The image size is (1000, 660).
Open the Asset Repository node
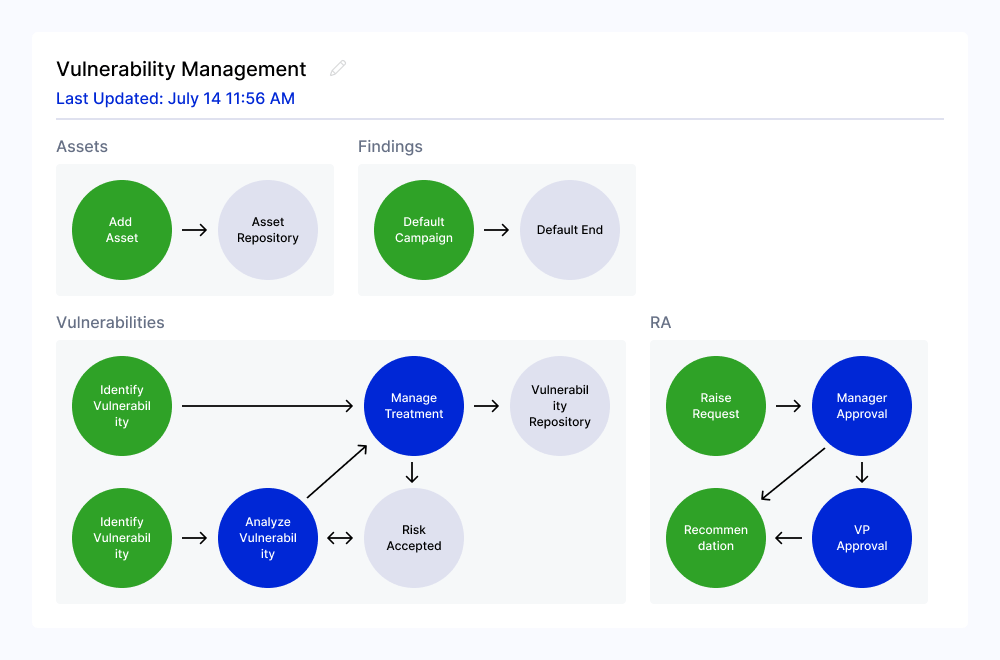click(268, 230)
